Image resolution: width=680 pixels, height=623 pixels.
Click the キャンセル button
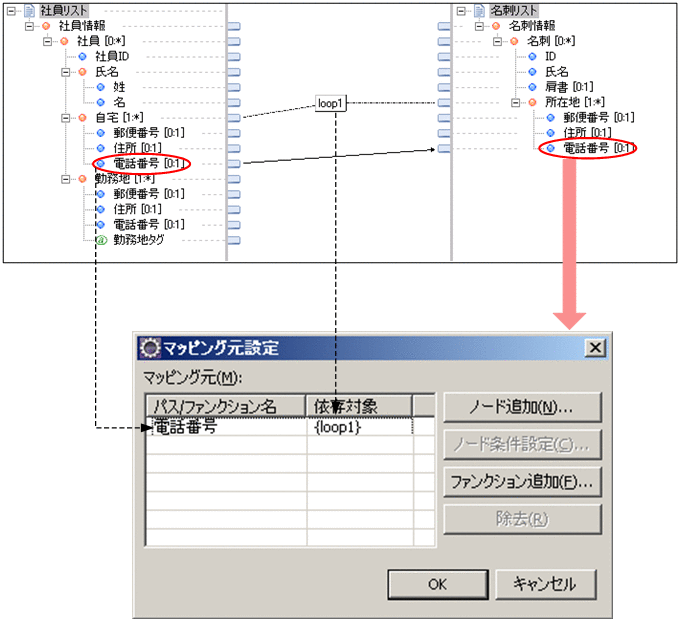pyautogui.click(x=546, y=585)
